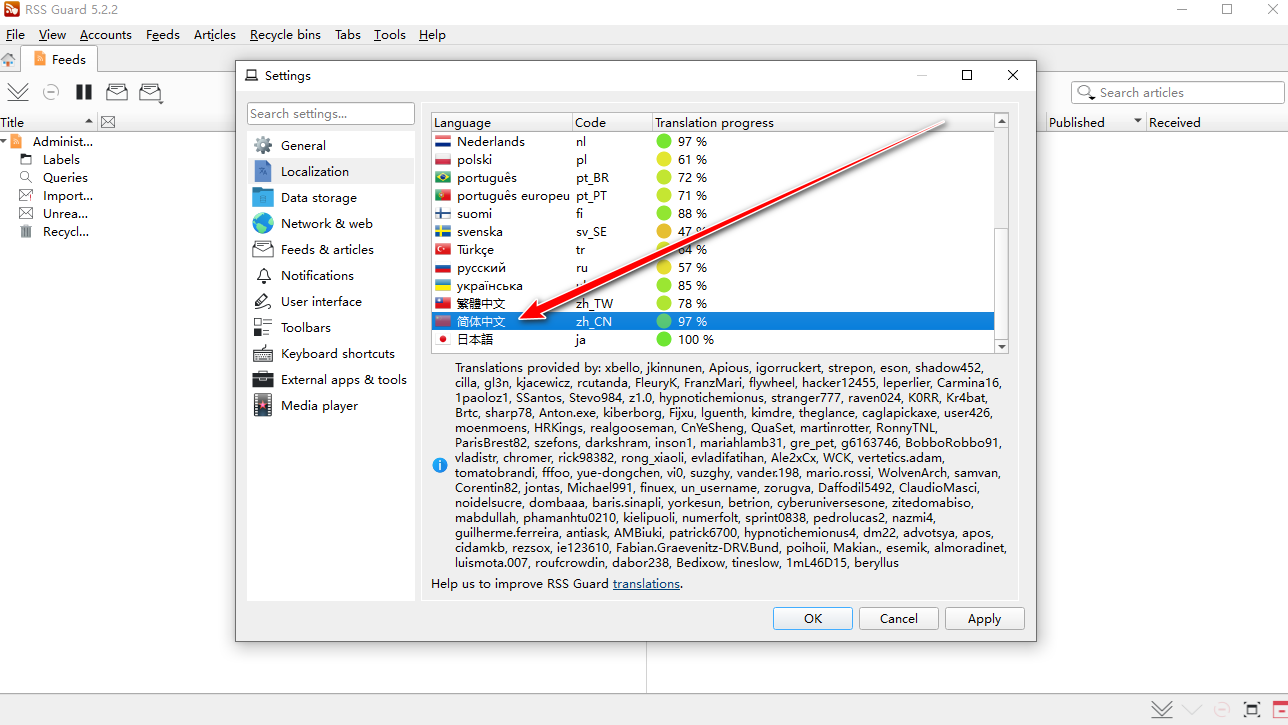Open the External apps & tools category
Image resolution: width=1288 pixels, height=725 pixels.
point(331,379)
